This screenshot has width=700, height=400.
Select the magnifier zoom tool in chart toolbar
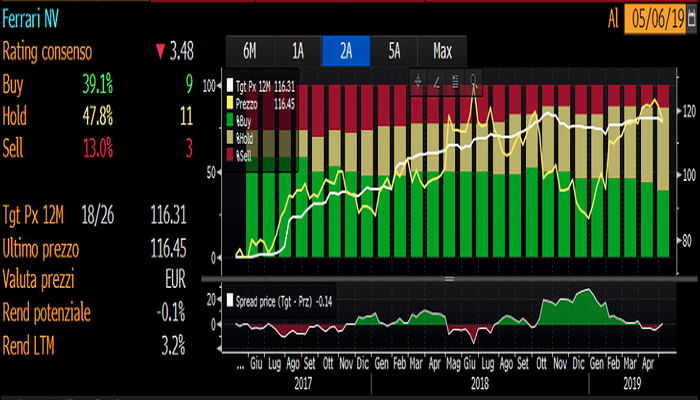click(x=474, y=81)
